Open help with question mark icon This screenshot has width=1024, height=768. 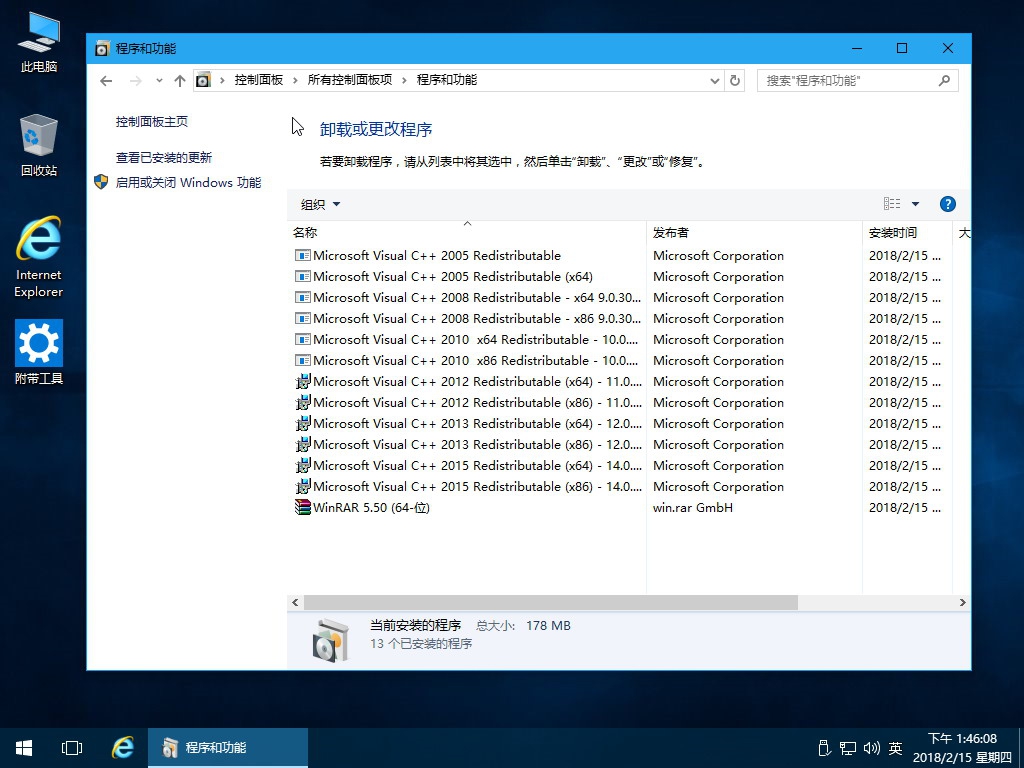click(948, 204)
